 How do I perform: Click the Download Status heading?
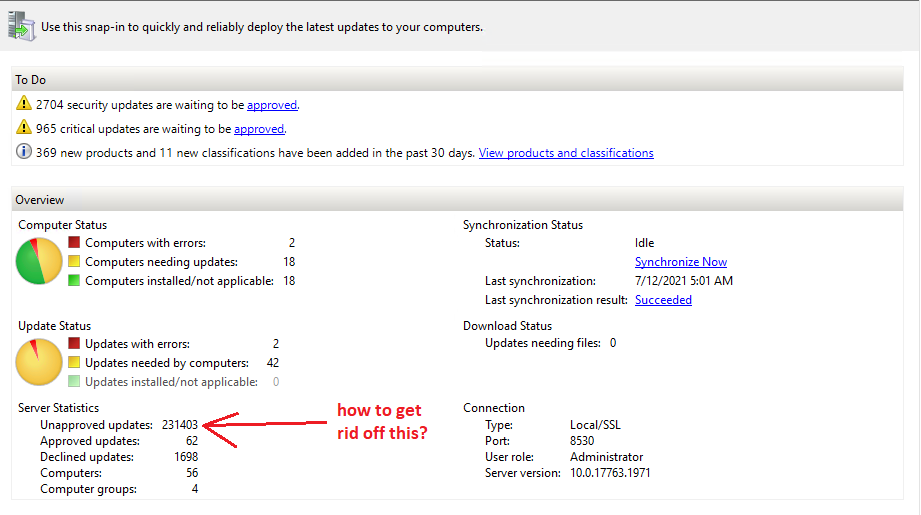pos(507,326)
